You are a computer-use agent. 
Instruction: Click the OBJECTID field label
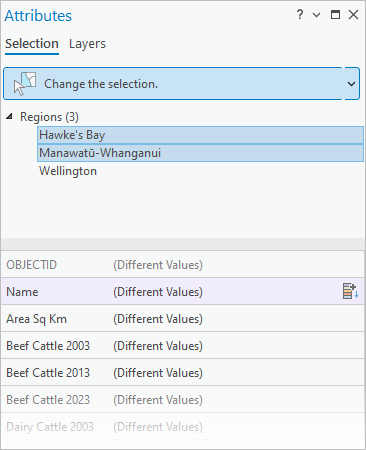coord(32,265)
